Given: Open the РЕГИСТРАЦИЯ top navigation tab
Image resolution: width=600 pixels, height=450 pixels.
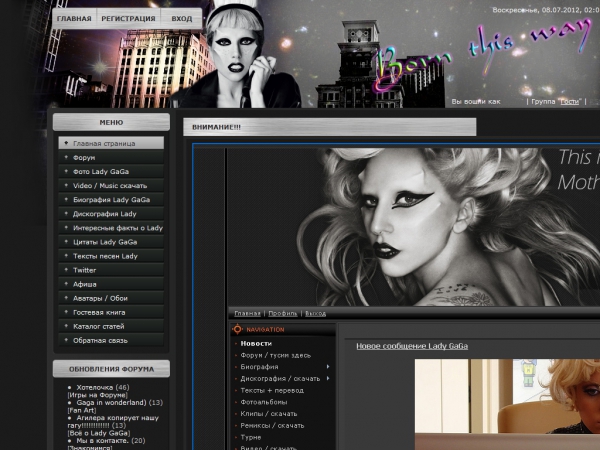Looking at the screenshot, I should click(x=128, y=19).
